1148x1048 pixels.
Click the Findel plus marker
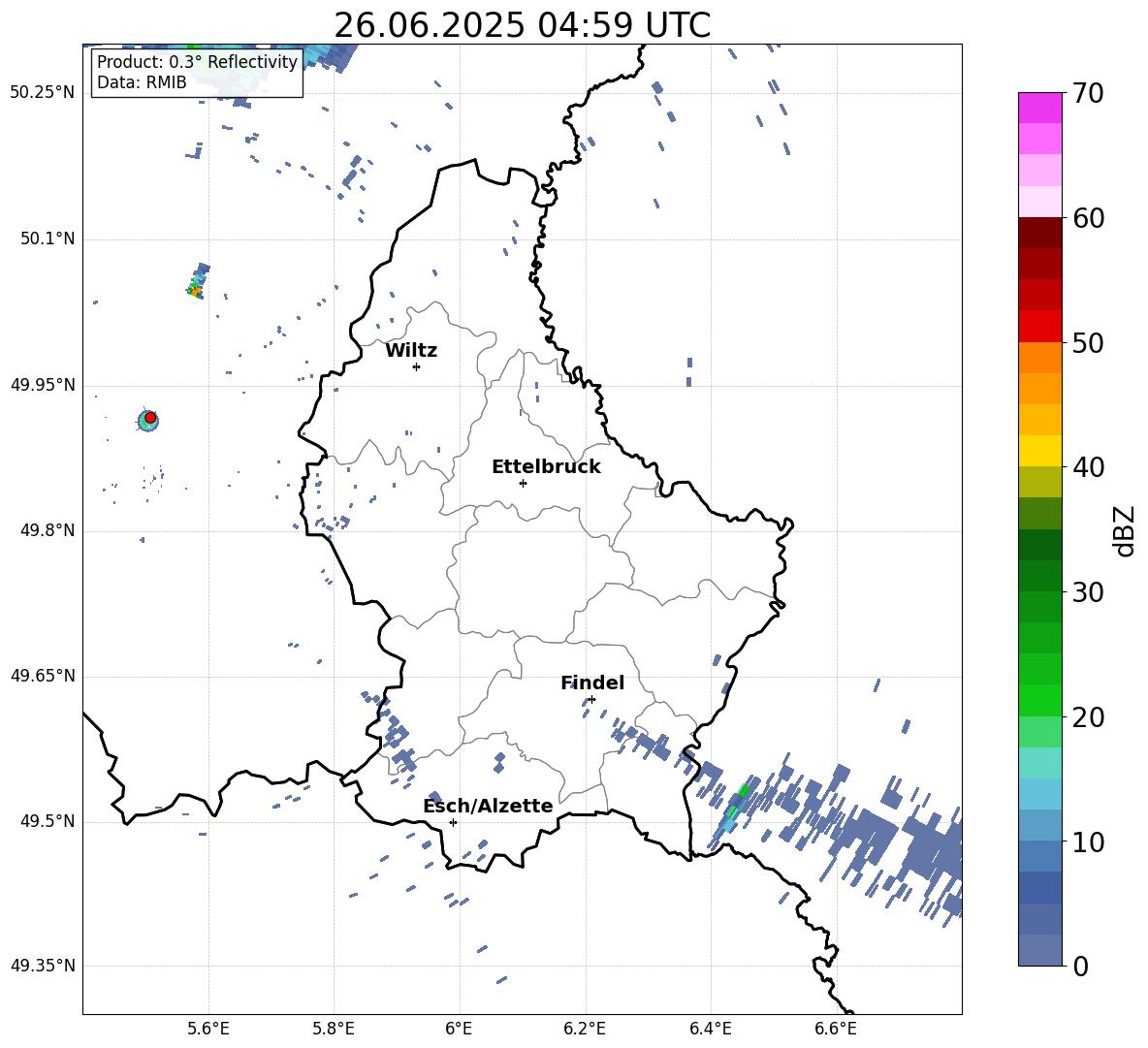tap(591, 699)
